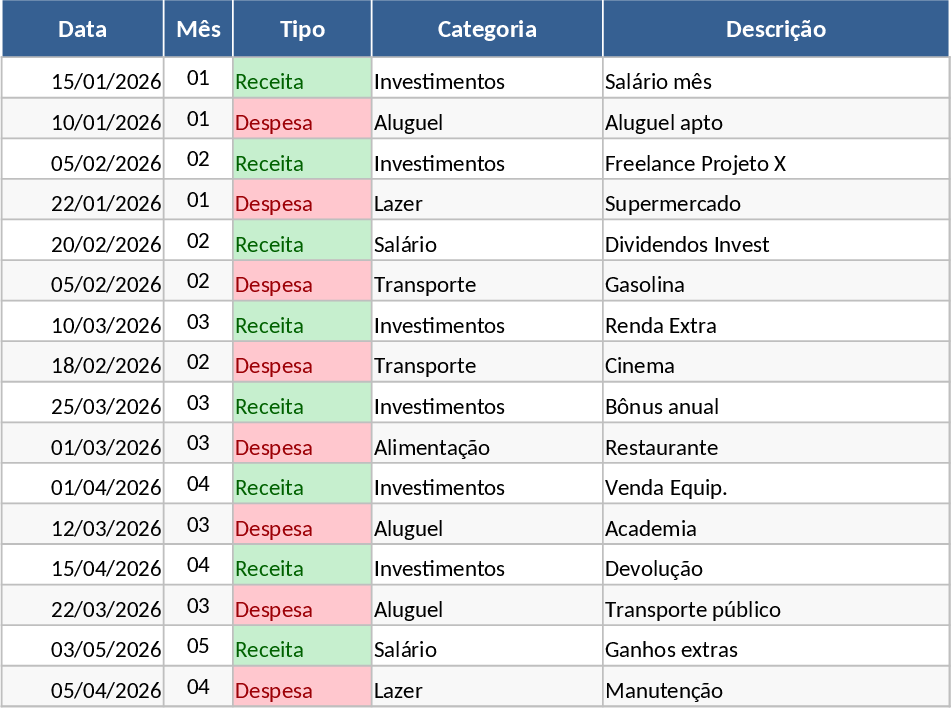
Task: Click the Data column header
Action: [x=82, y=29]
